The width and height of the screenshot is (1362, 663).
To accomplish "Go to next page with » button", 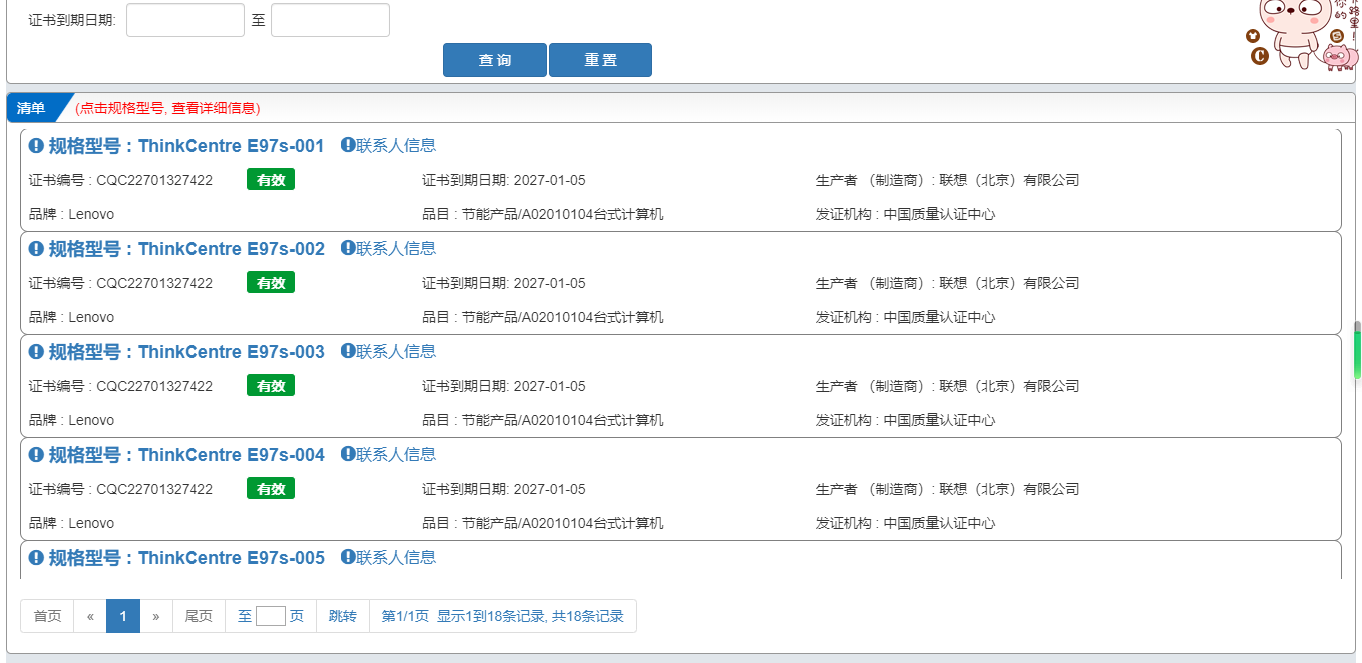I will (156, 616).
